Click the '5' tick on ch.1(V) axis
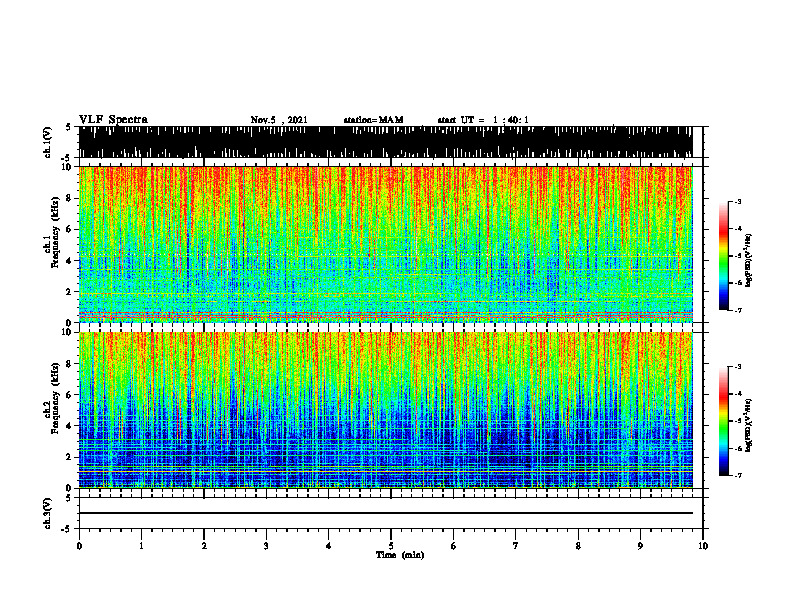Viewport: 792px width, 612px height. [x=68, y=127]
